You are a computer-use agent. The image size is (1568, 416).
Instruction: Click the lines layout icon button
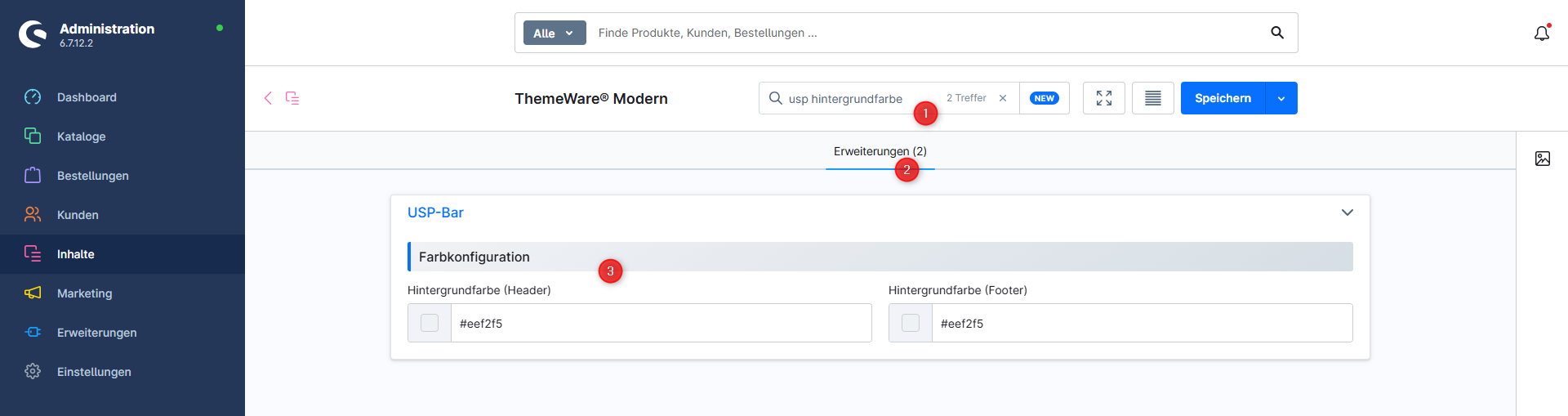tap(1153, 98)
